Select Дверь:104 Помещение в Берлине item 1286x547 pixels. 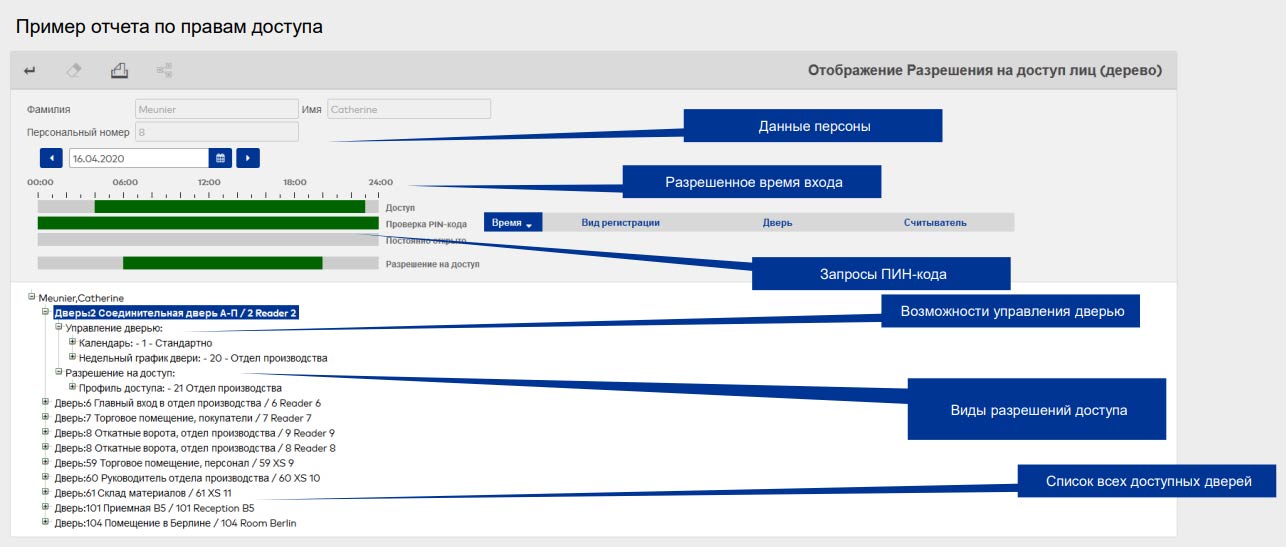(x=175, y=523)
